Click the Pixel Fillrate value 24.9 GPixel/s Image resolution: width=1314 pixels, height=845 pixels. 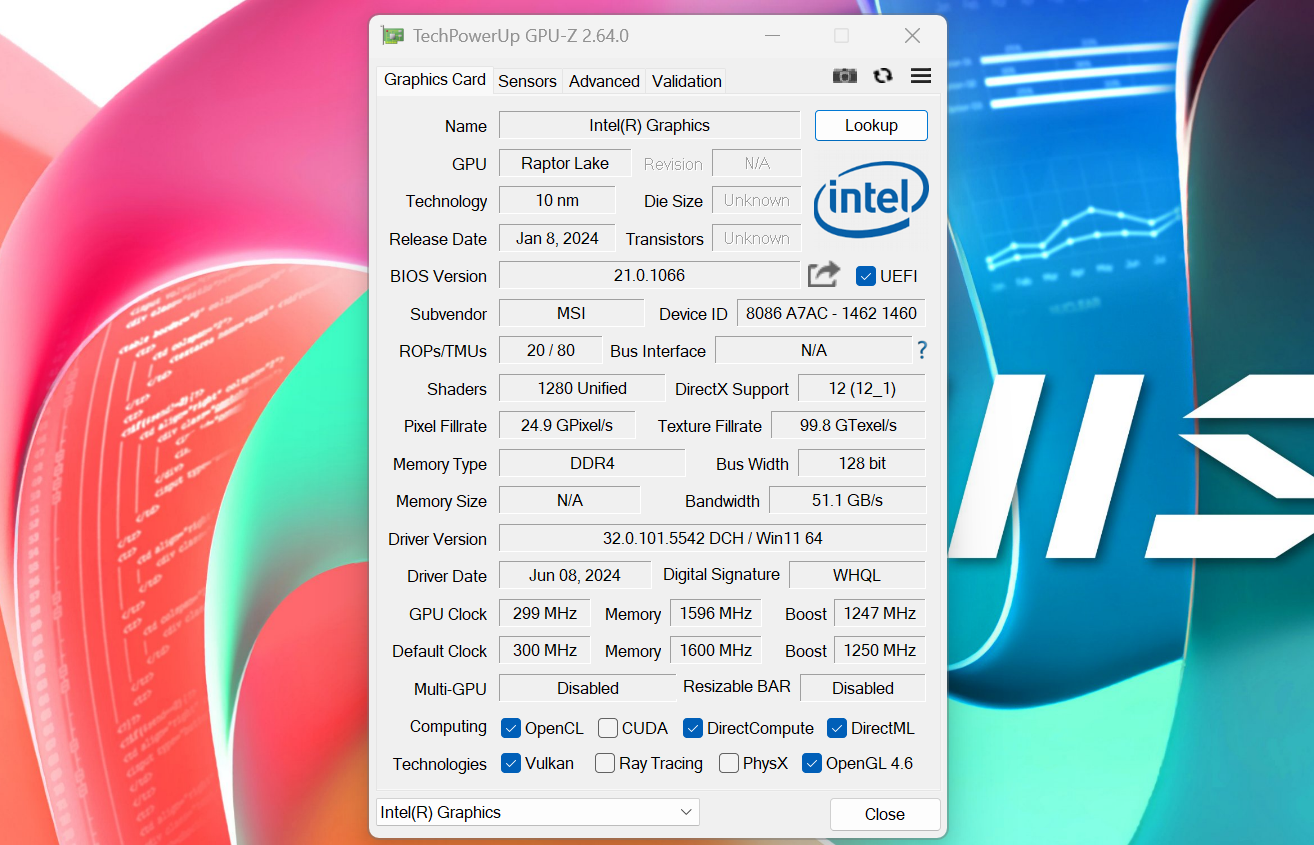tap(567, 425)
